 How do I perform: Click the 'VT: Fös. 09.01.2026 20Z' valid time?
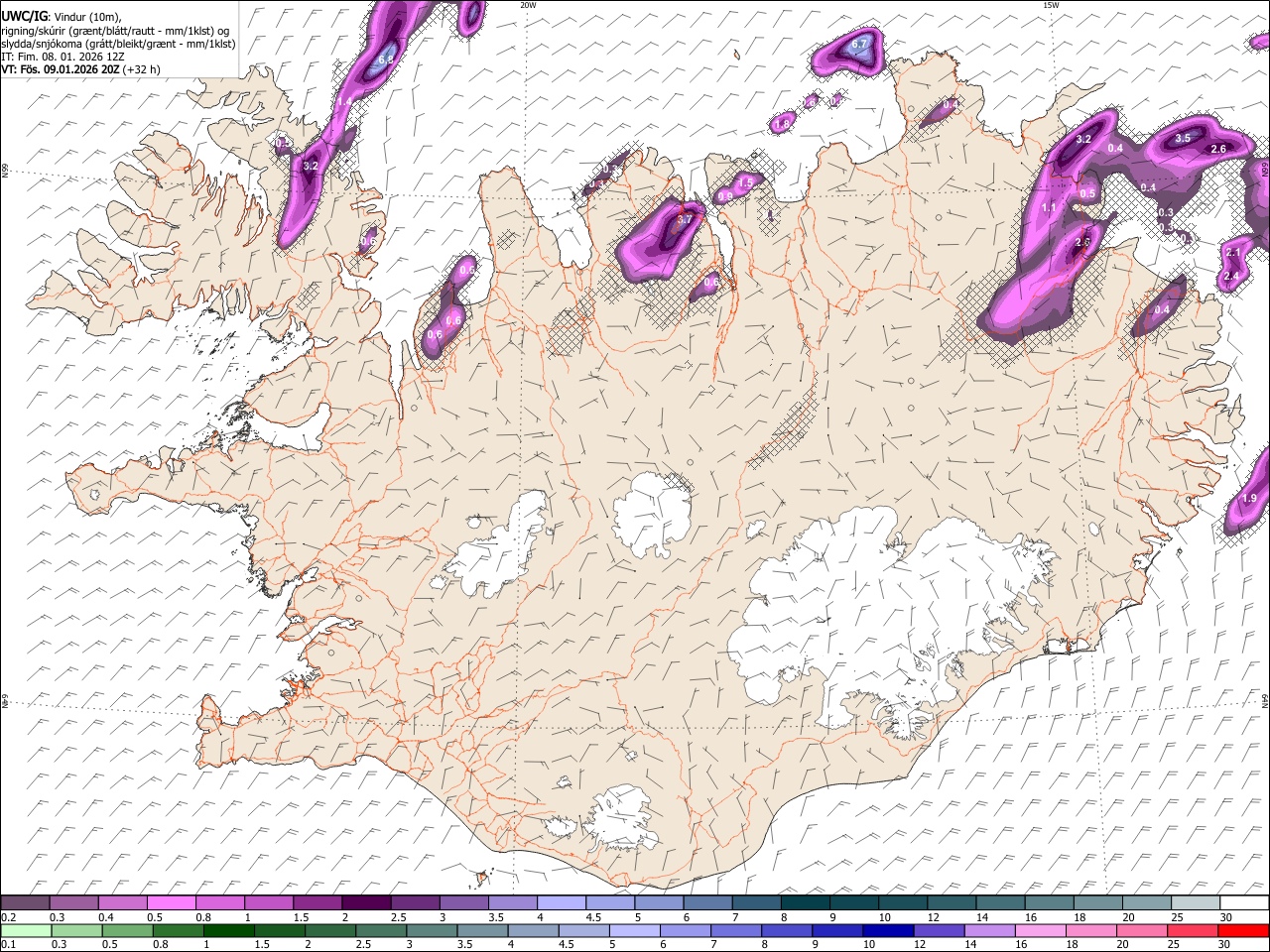[61, 69]
